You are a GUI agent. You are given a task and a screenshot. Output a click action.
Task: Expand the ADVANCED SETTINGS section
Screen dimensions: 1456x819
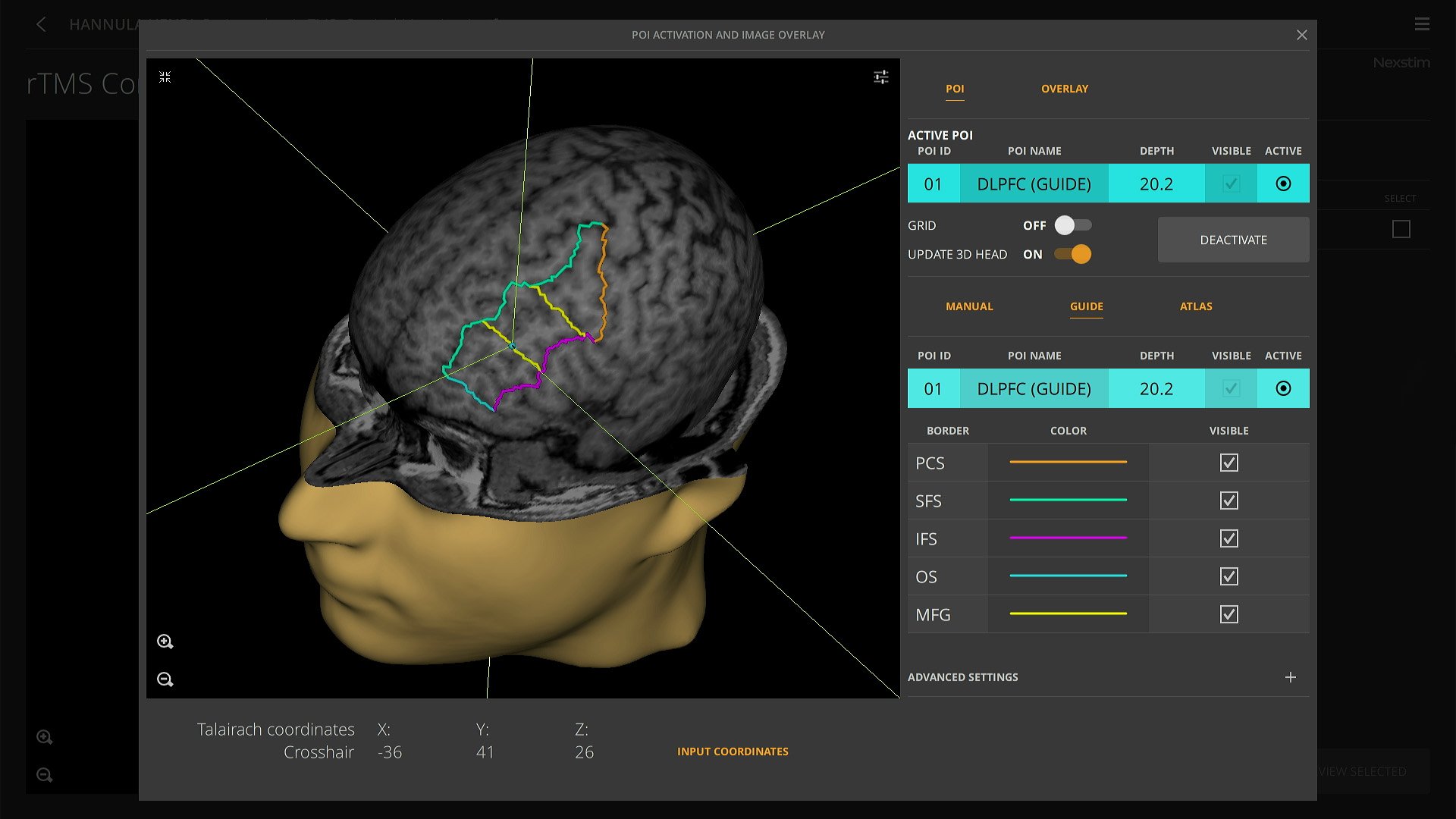(1291, 676)
